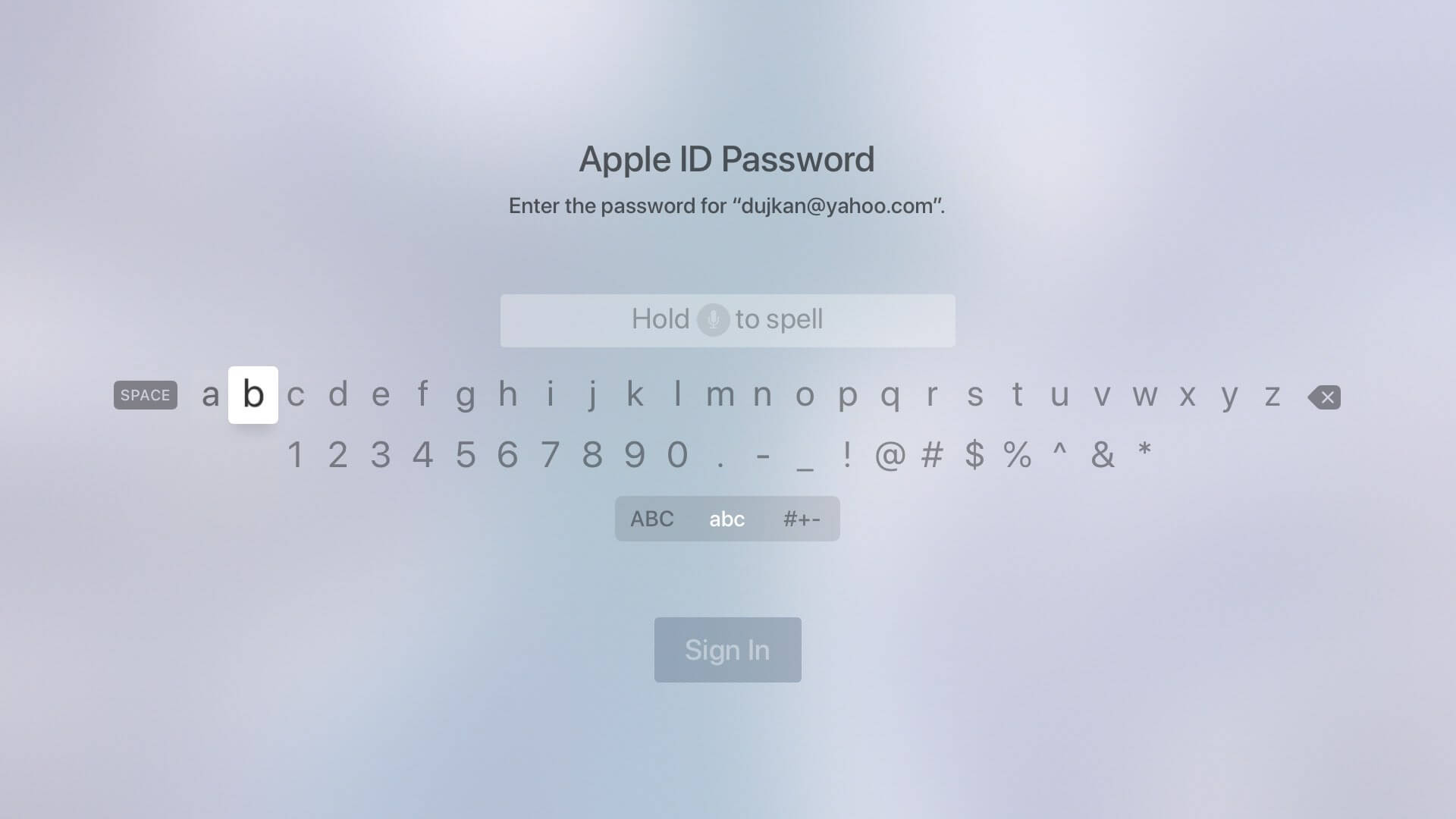Select the at-sign @ key
This screenshot has height=819, width=1456.
click(887, 454)
